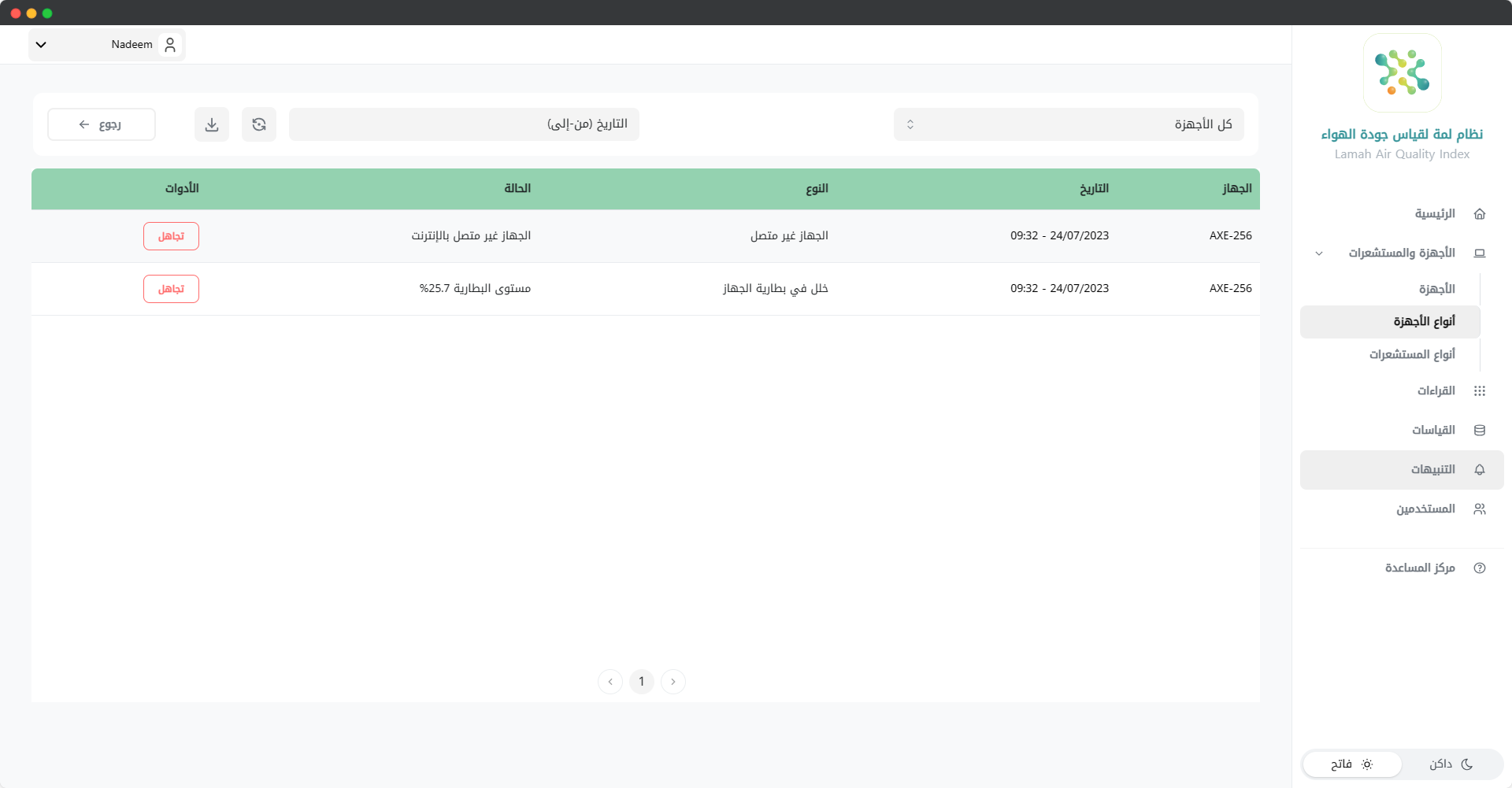The height and width of the screenshot is (788, 1512).
Task: Open المستخدمين in the sidebar
Action: point(1402,509)
